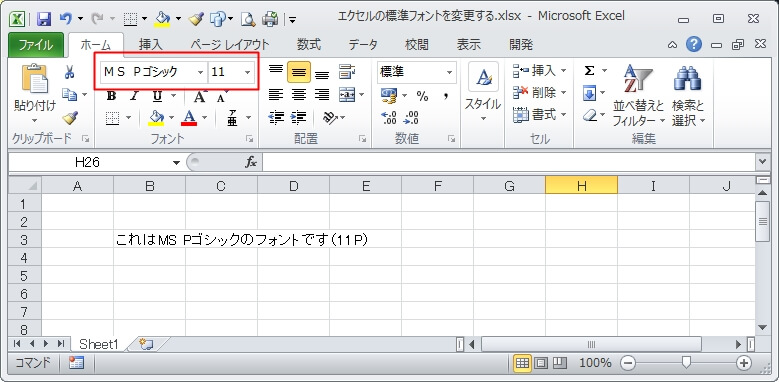This screenshot has width=779, height=382.
Task: Open the Excel Help question mark
Action: (694, 45)
